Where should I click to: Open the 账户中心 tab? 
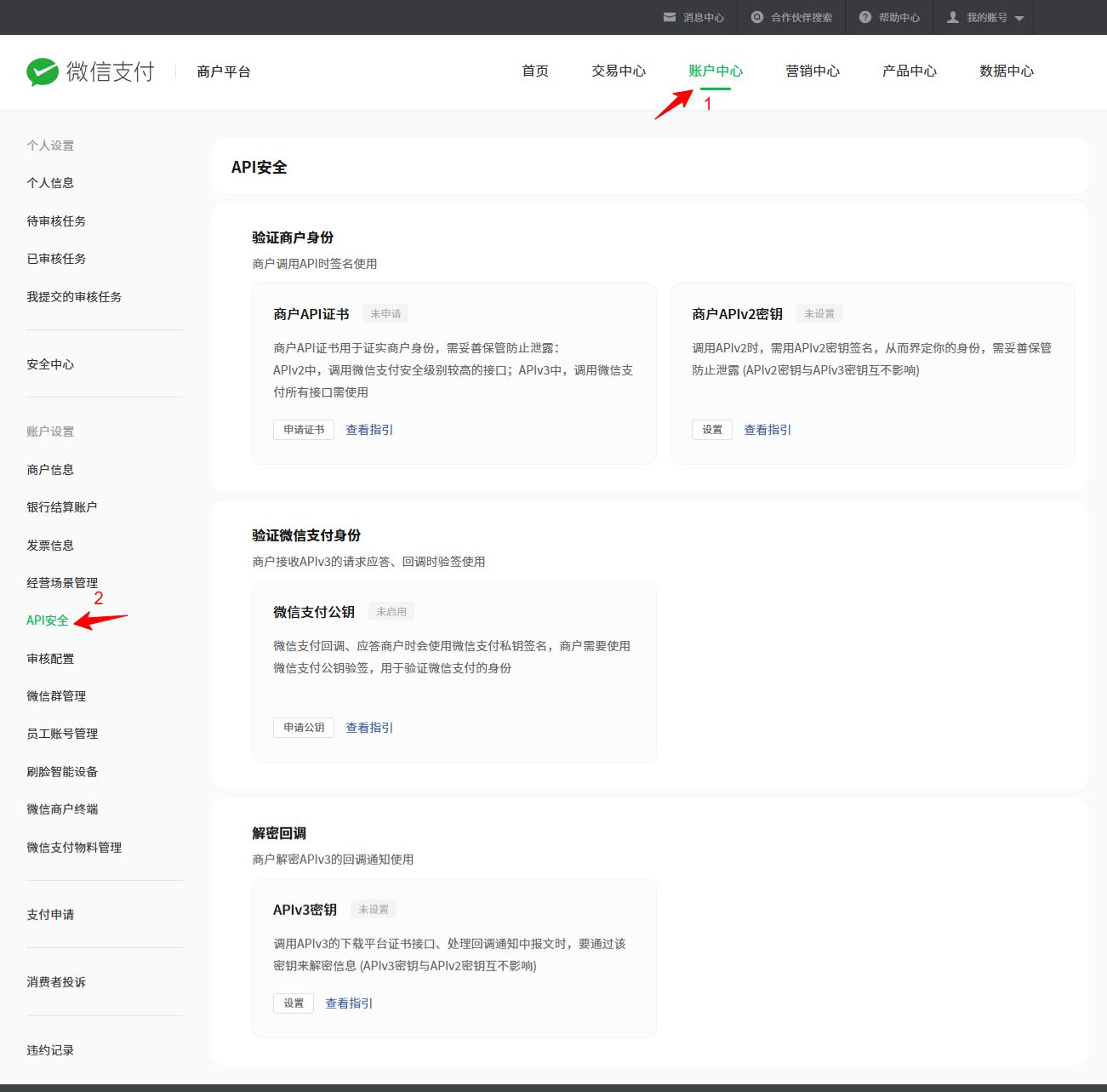[716, 71]
